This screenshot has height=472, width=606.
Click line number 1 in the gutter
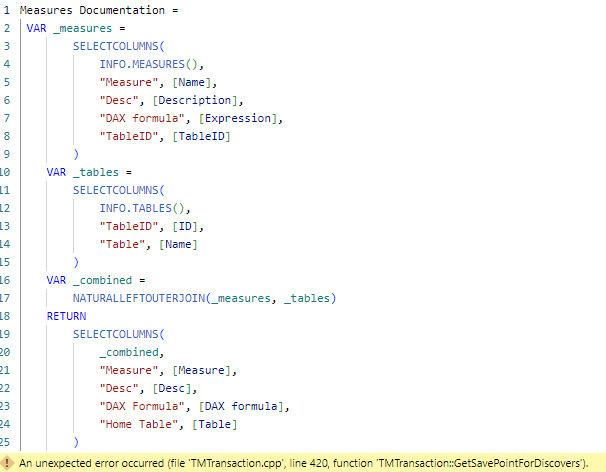(7, 10)
